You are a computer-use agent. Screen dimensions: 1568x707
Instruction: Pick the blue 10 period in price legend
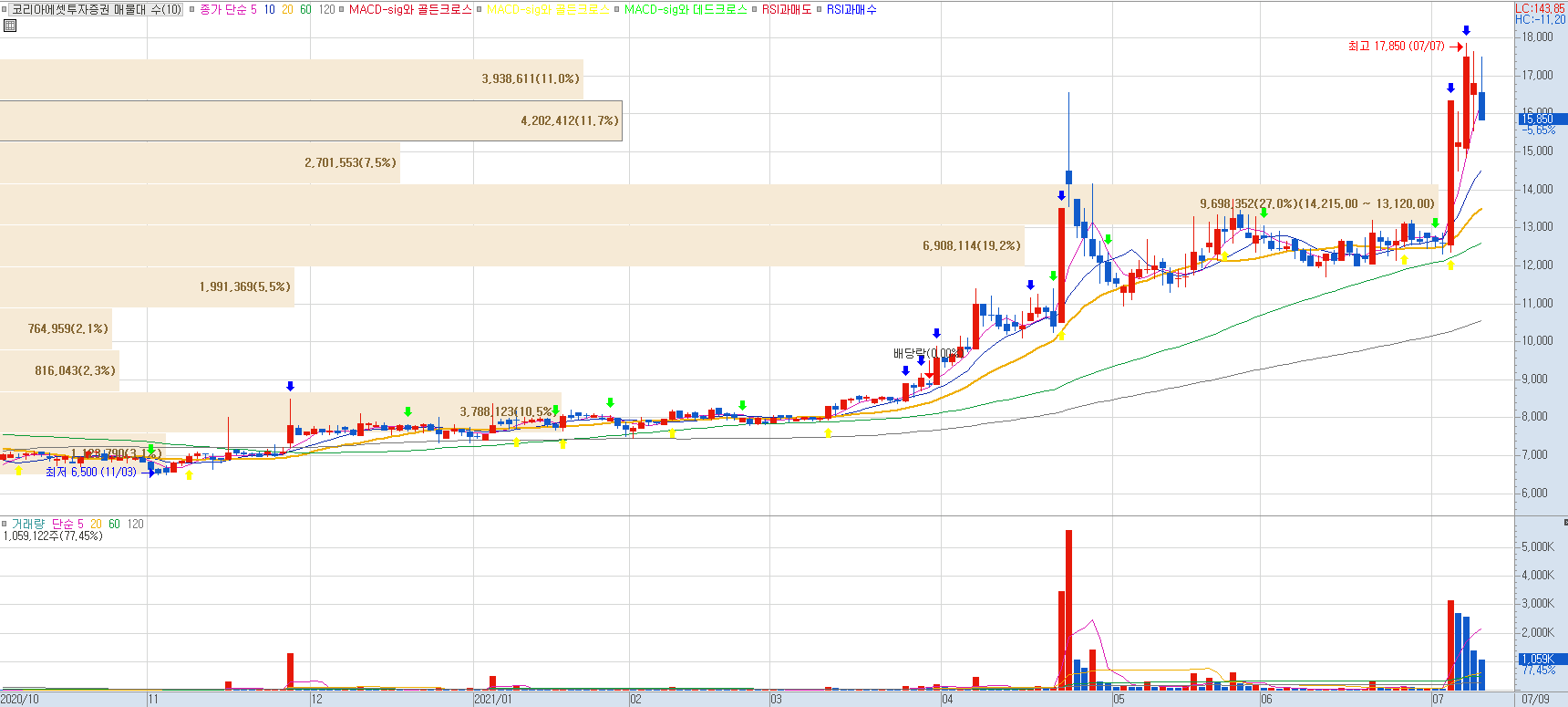pyautogui.click(x=269, y=9)
